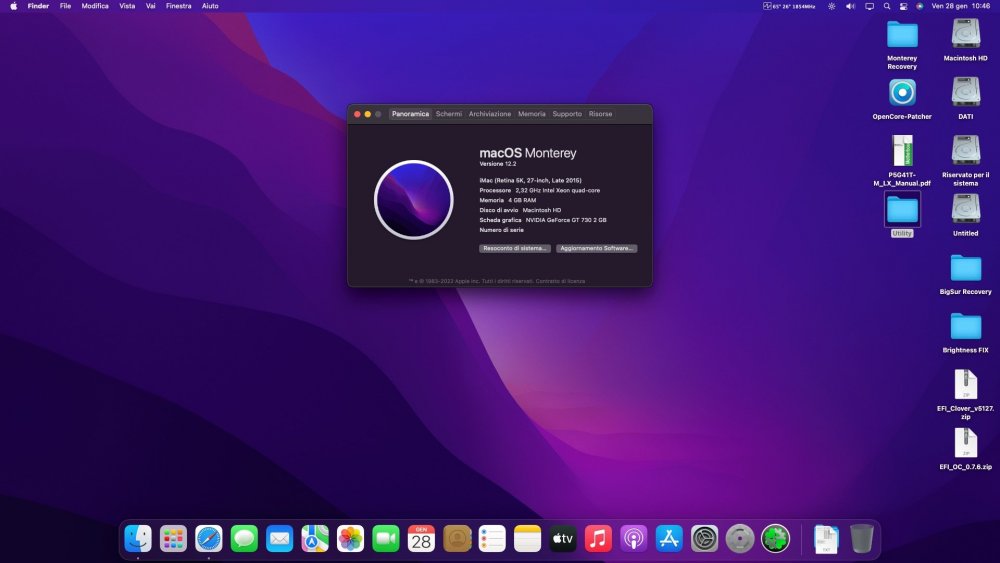Open Messages app in the Dock
The image size is (1000, 563).
click(244, 539)
